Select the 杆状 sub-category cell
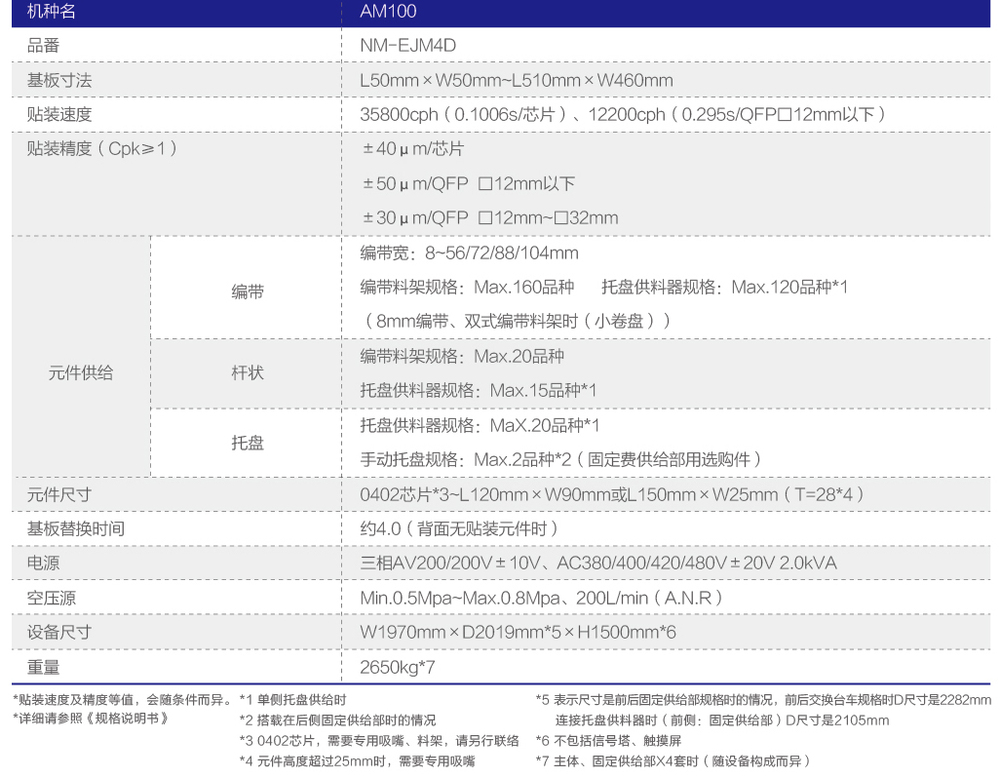 click(x=248, y=373)
